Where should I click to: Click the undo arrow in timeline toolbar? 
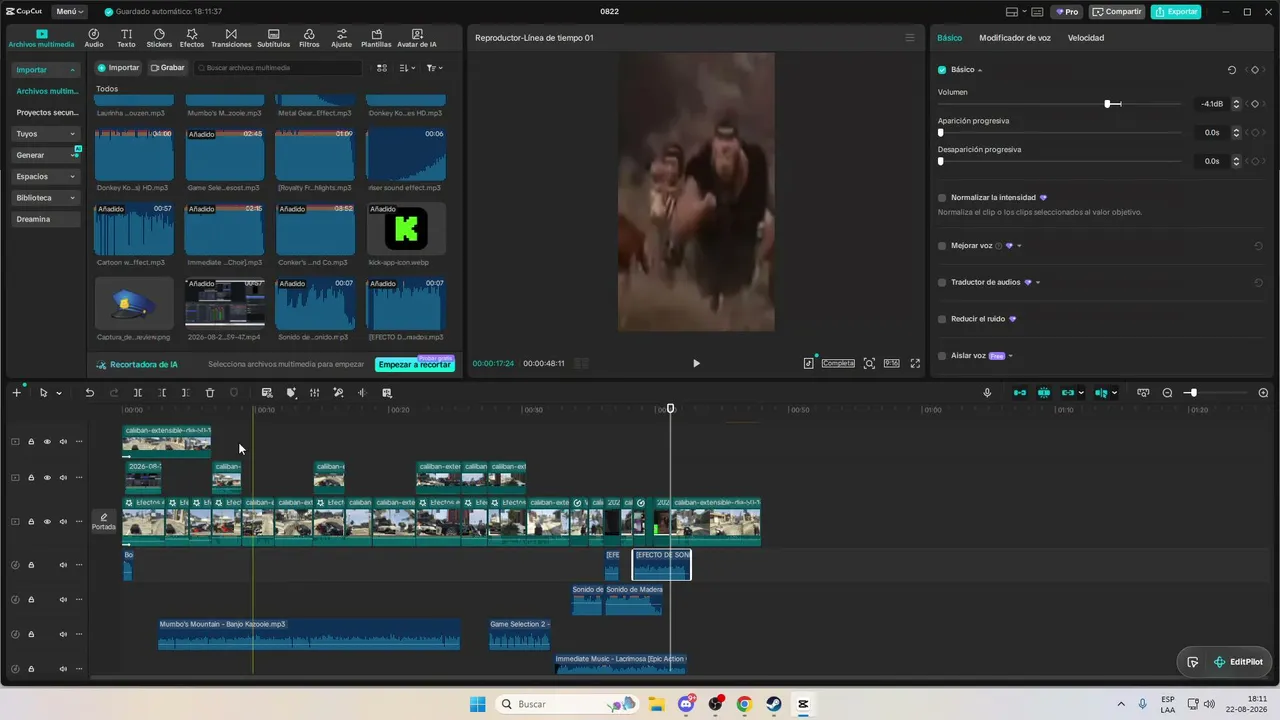[89, 393]
